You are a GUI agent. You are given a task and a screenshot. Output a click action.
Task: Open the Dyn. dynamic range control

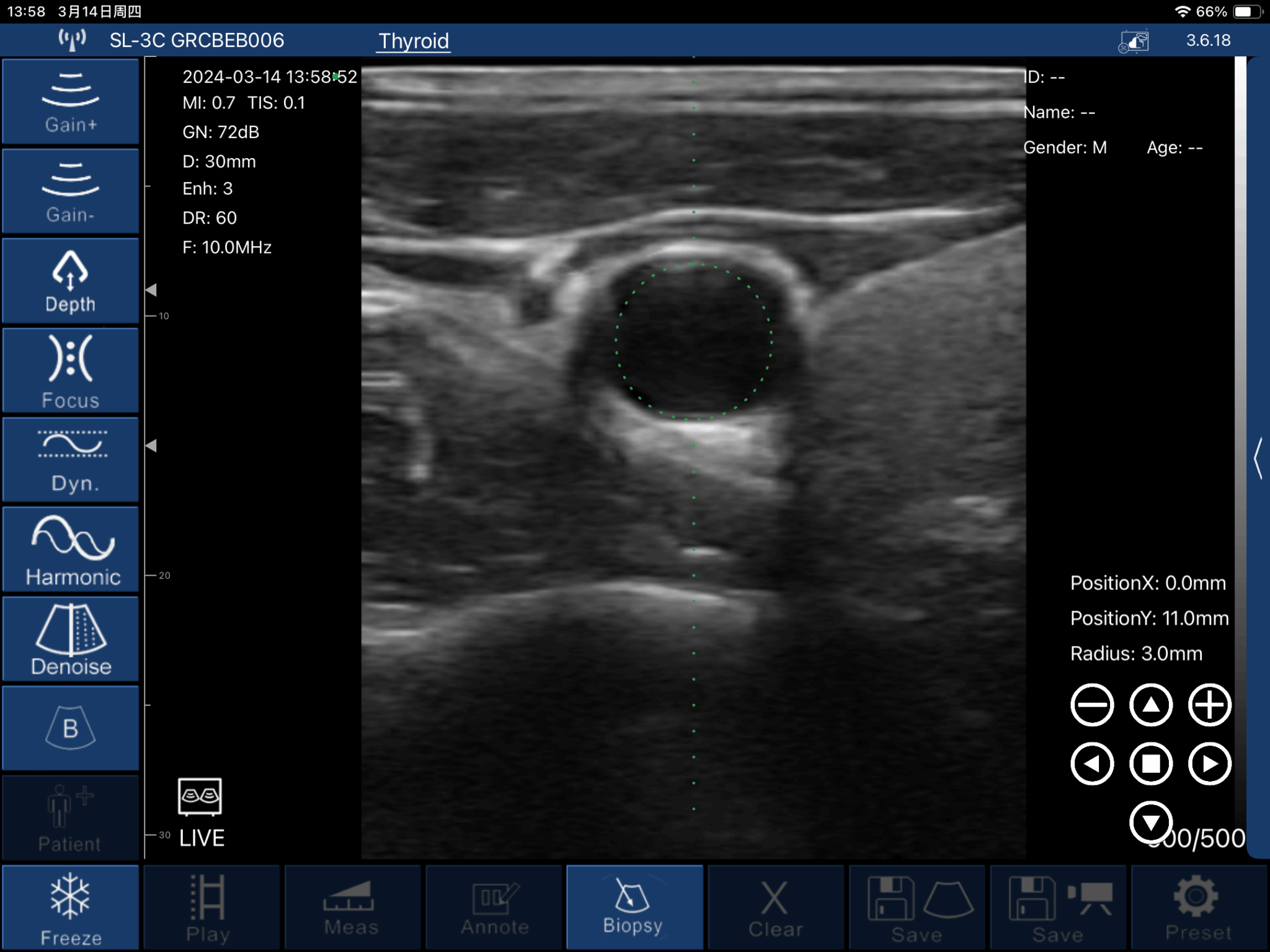[x=70, y=459]
